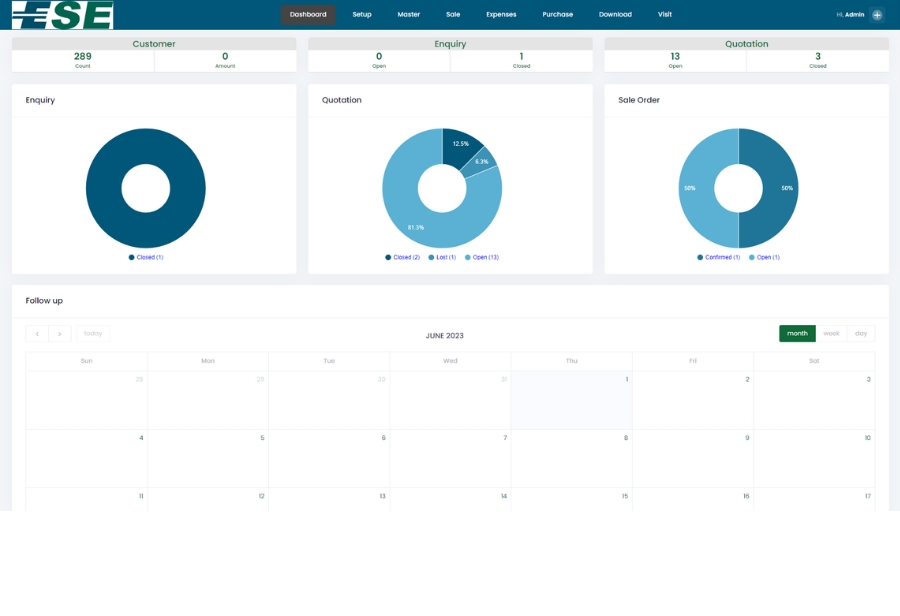The width and height of the screenshot is (900, 616).
Task: Select June 4 in the calendar
Action: pyautogui.click(x=87, y=458)
